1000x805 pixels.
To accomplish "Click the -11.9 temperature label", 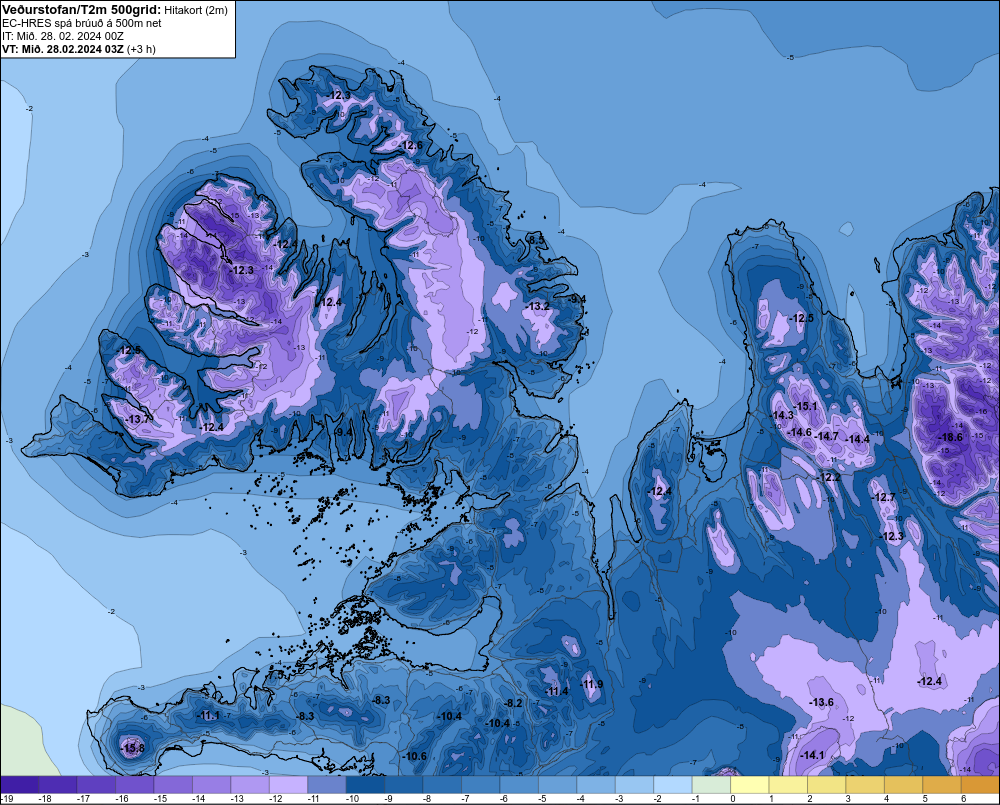I will click(x=591, y=684).
